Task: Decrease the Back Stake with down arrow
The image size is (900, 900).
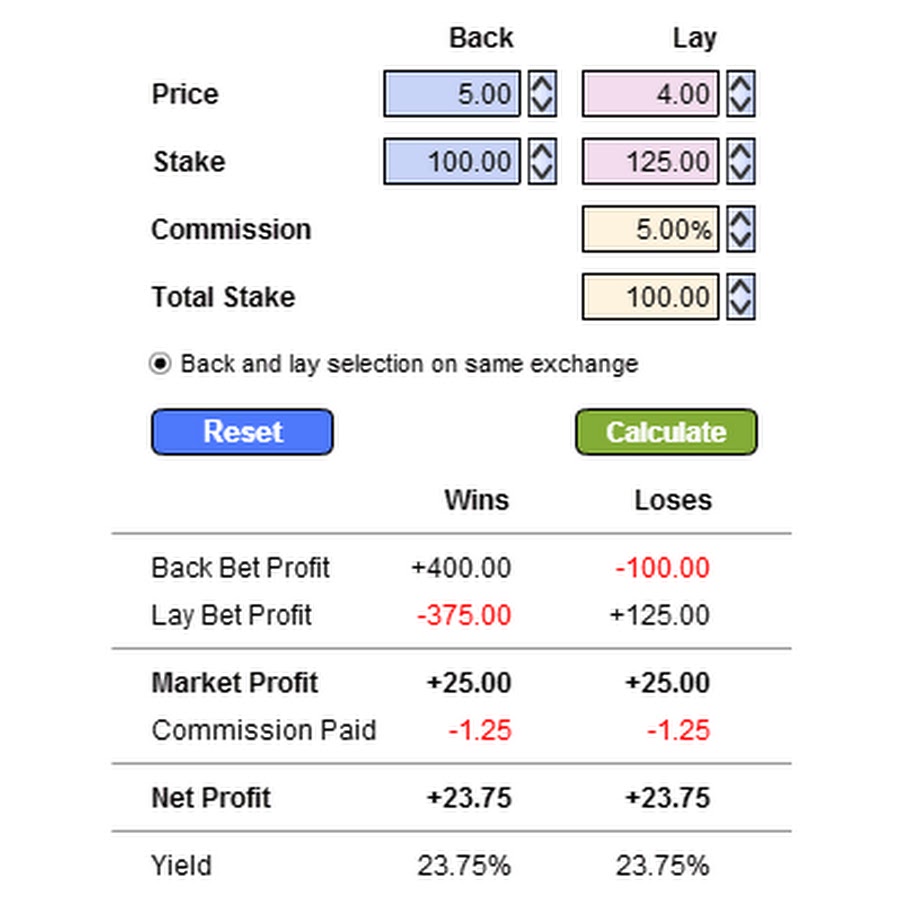Action: click(541, 171)
